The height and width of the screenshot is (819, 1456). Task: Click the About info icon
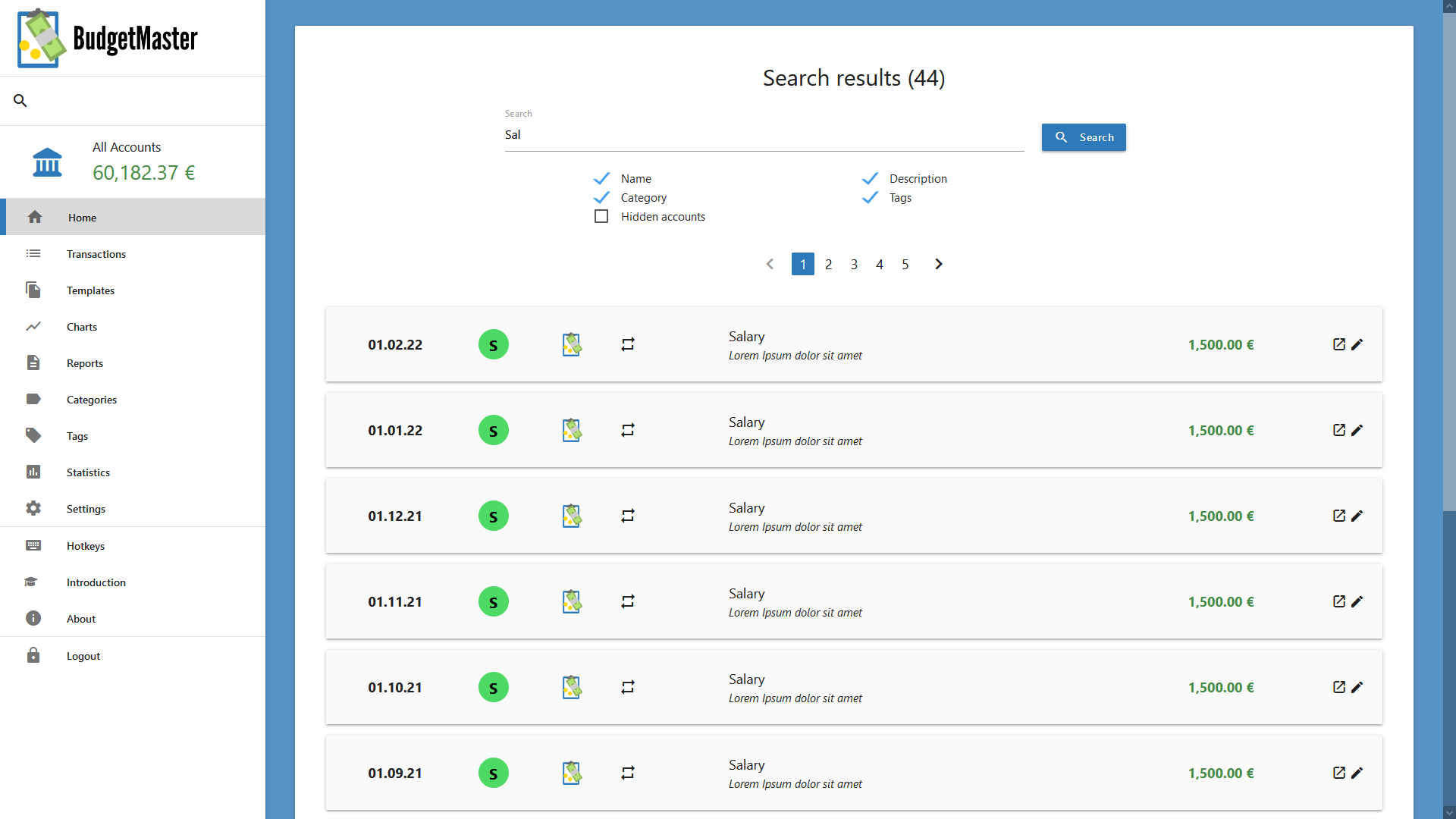click(x=33, y=618)
